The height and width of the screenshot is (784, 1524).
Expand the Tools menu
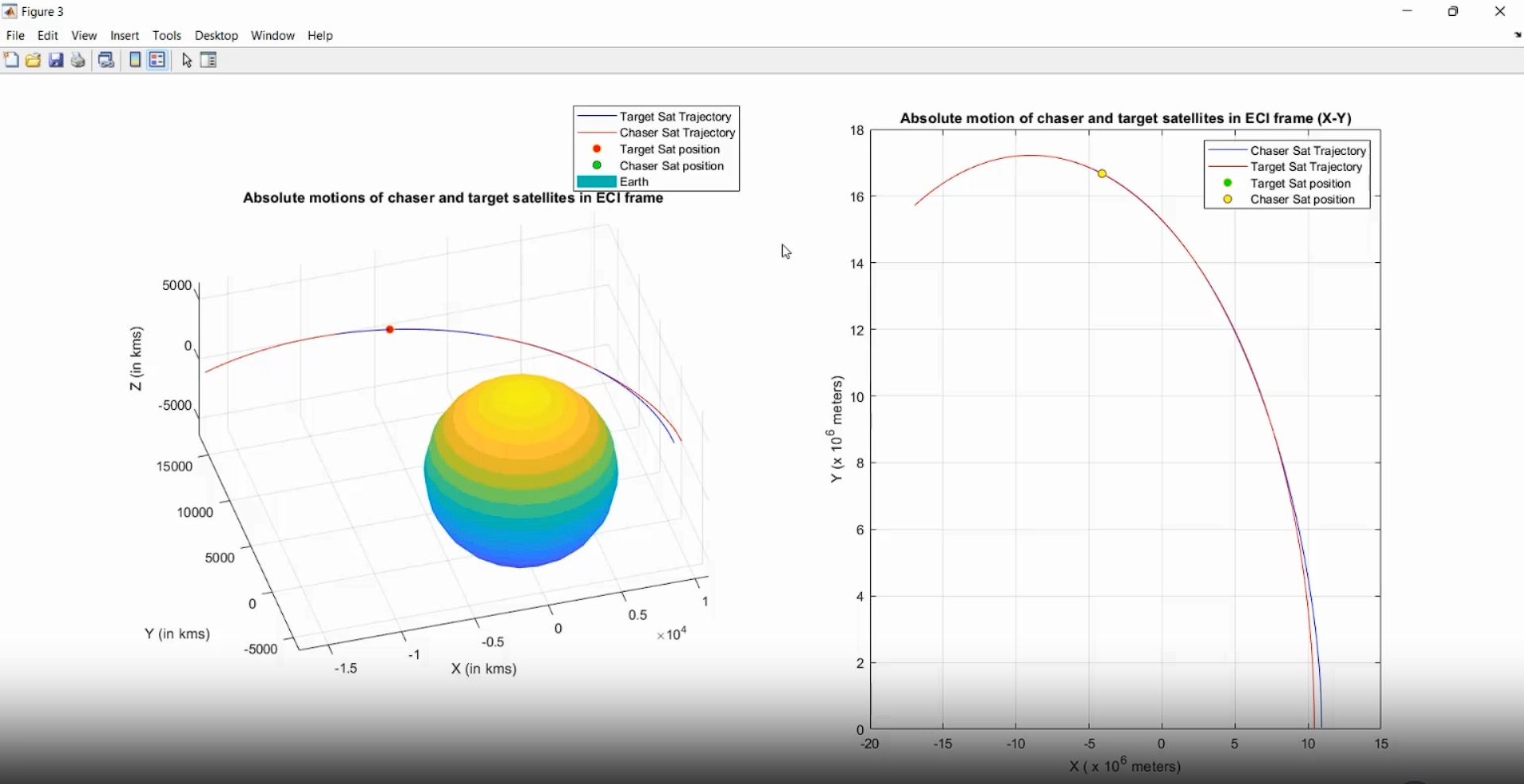[x=167, y=36]
